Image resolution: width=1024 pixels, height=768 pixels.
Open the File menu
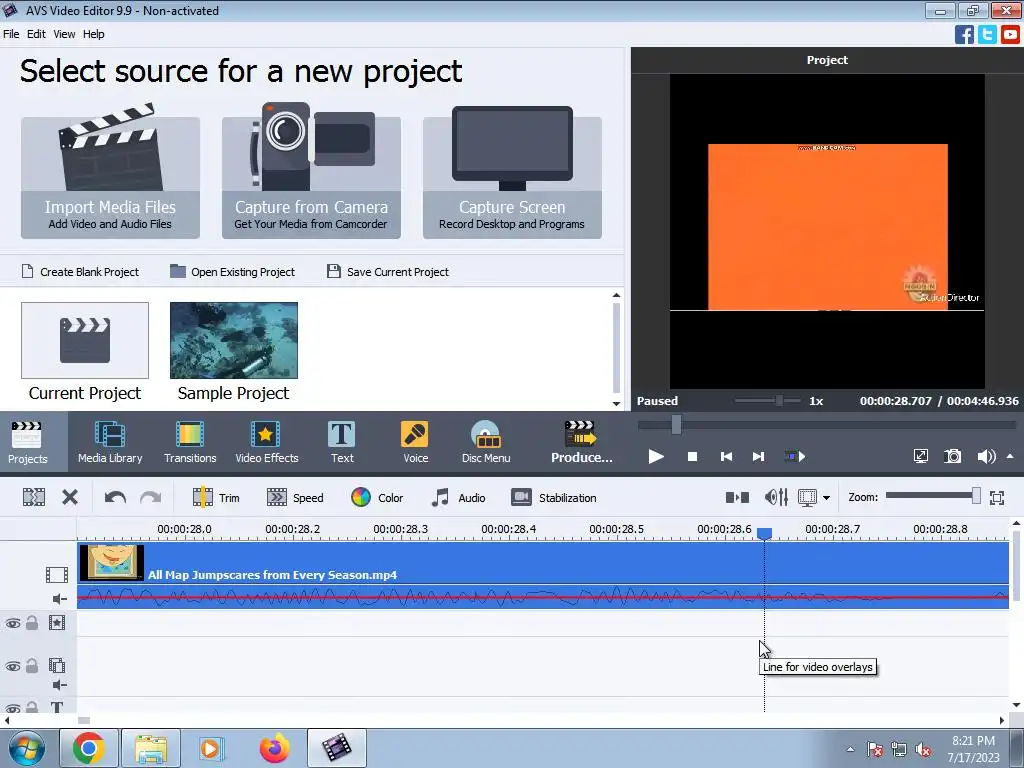tap(11, 34)
